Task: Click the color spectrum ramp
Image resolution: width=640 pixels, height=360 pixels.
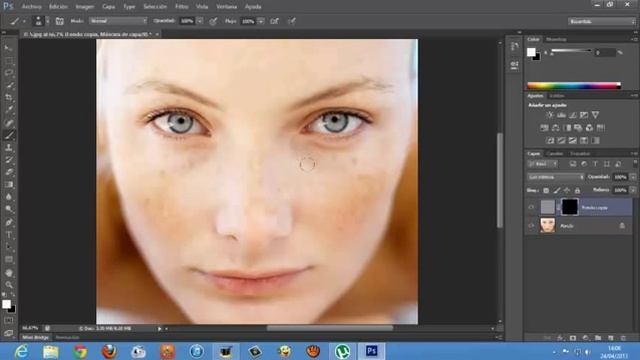Action: pyautogui.click(x=574, y=85)
